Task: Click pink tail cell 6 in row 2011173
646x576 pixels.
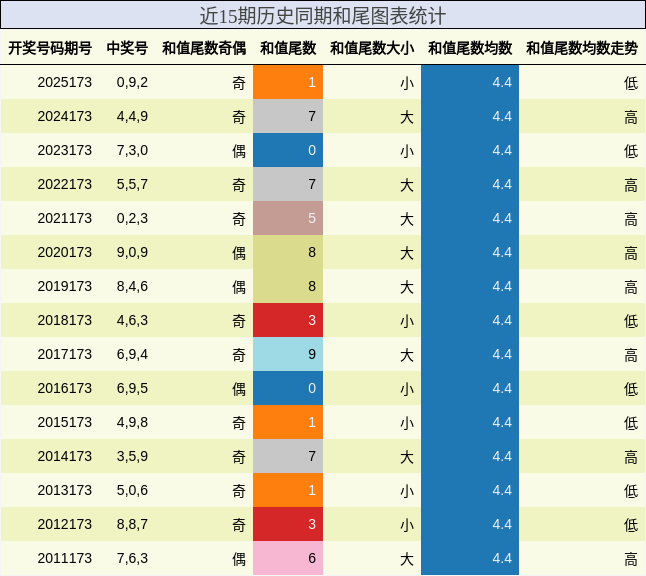Action: [x=288, y=558]
